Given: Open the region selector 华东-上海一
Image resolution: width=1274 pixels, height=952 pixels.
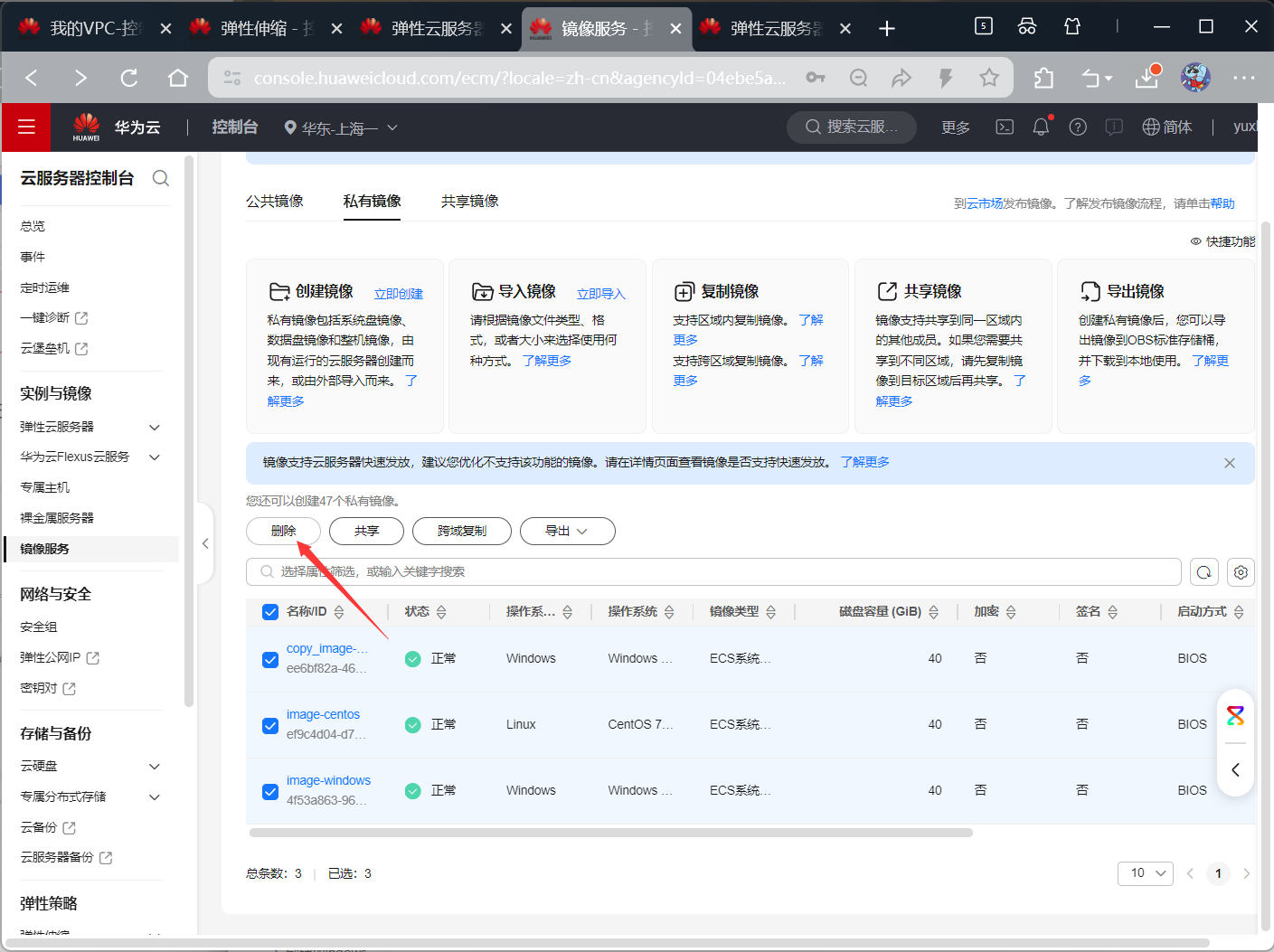Looking at the screenshot, I should [x=341, y=128].
